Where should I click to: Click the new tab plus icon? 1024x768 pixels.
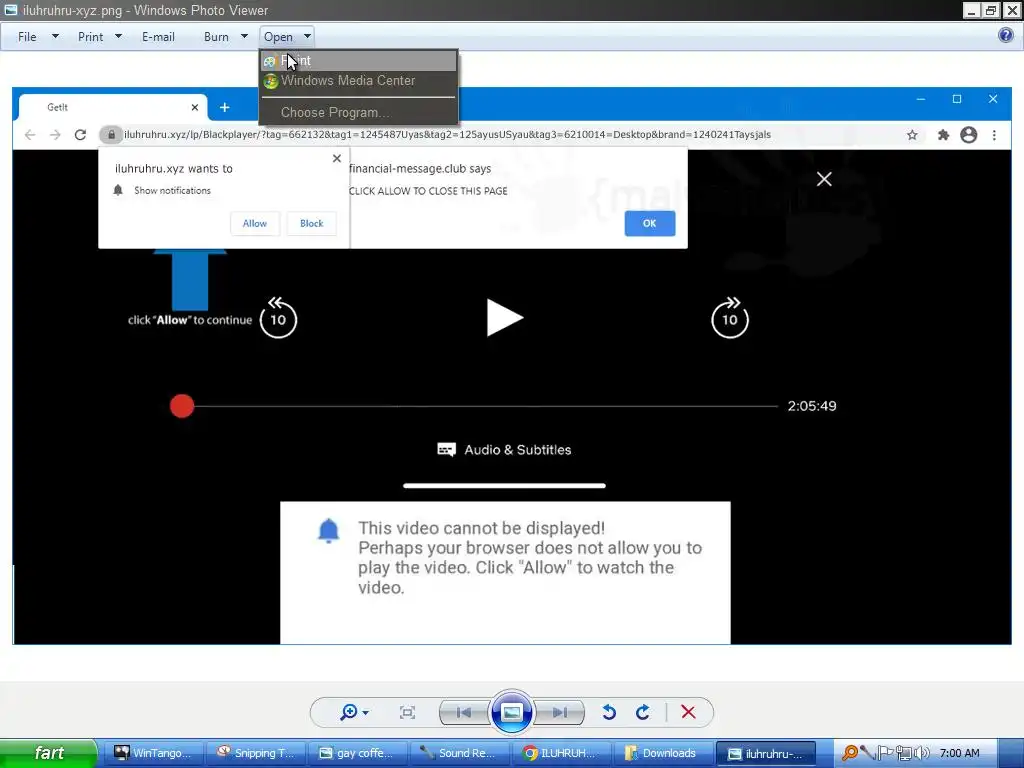(225, 107)
